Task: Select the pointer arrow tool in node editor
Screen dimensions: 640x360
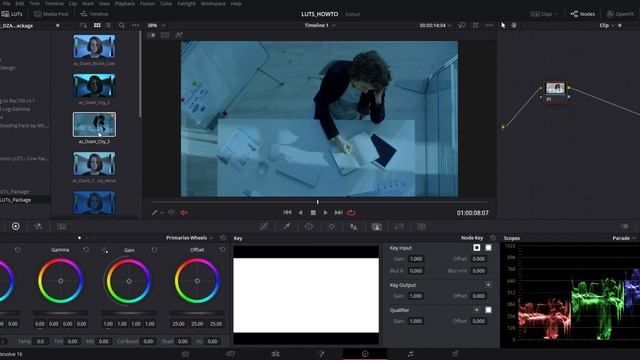Action: [503, 25]
